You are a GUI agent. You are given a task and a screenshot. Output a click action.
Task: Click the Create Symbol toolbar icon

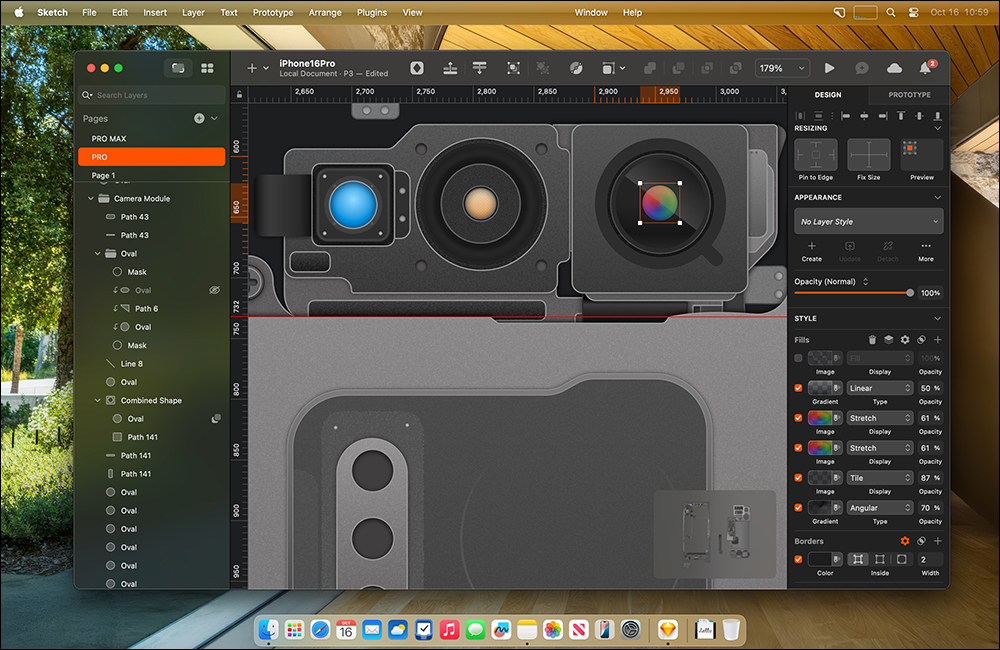(x=417, y=68)
